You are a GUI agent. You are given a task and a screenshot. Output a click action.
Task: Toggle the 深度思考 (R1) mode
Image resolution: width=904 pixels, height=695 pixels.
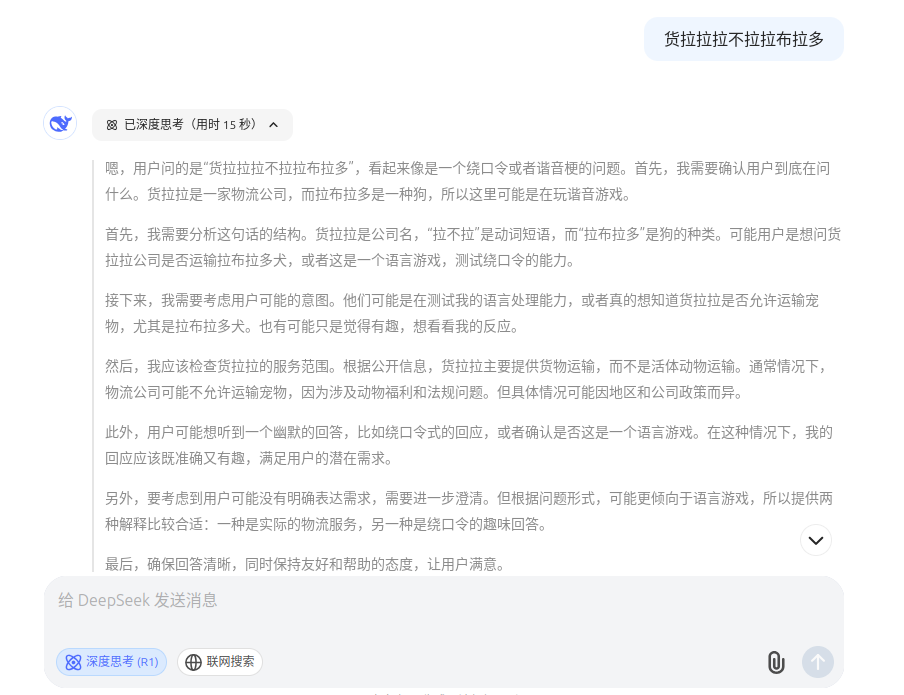111,662
